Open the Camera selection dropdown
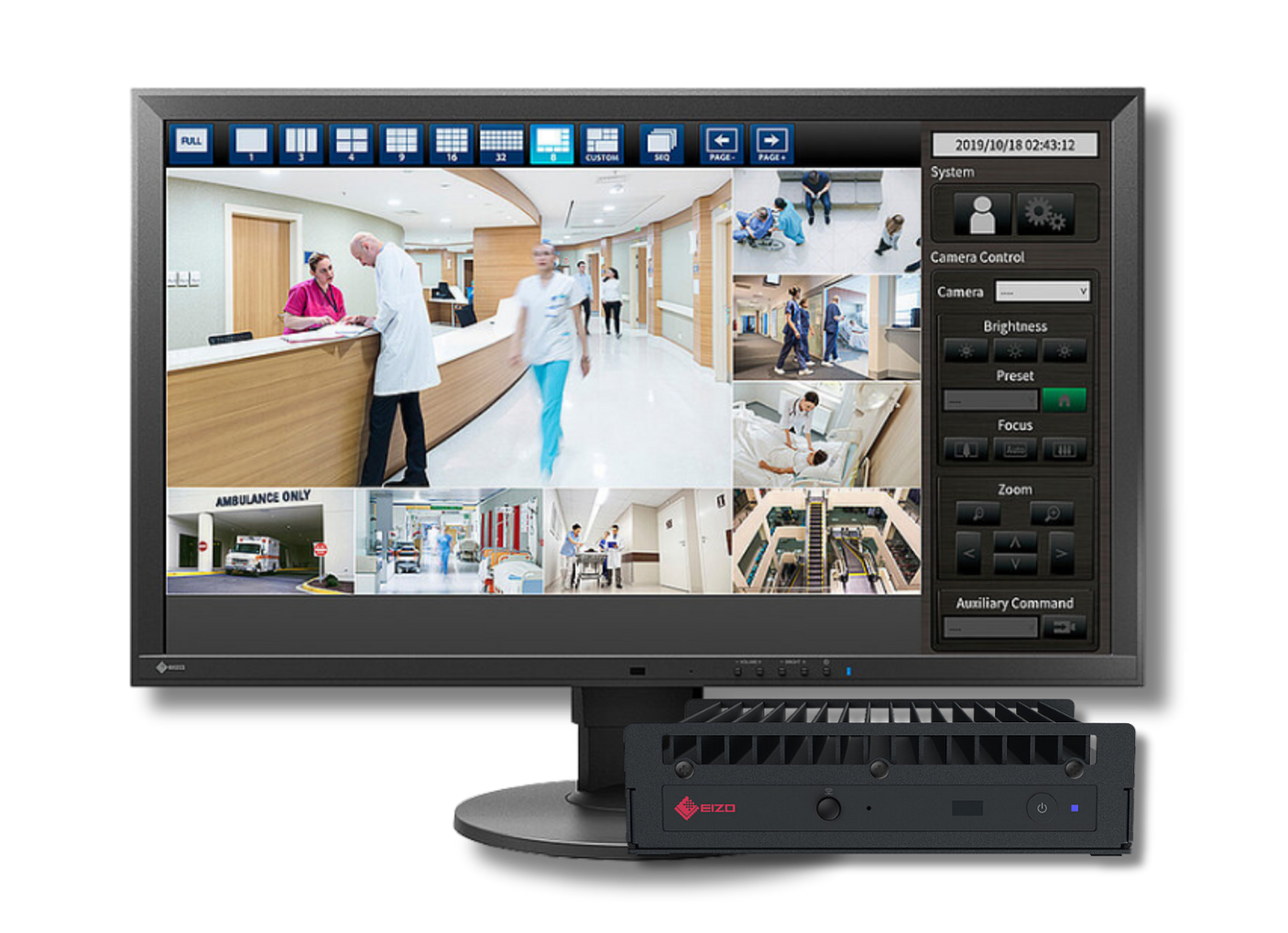Image resolution: width=1288 pixels, height=933 pixels. click(x=1042, y=292)
